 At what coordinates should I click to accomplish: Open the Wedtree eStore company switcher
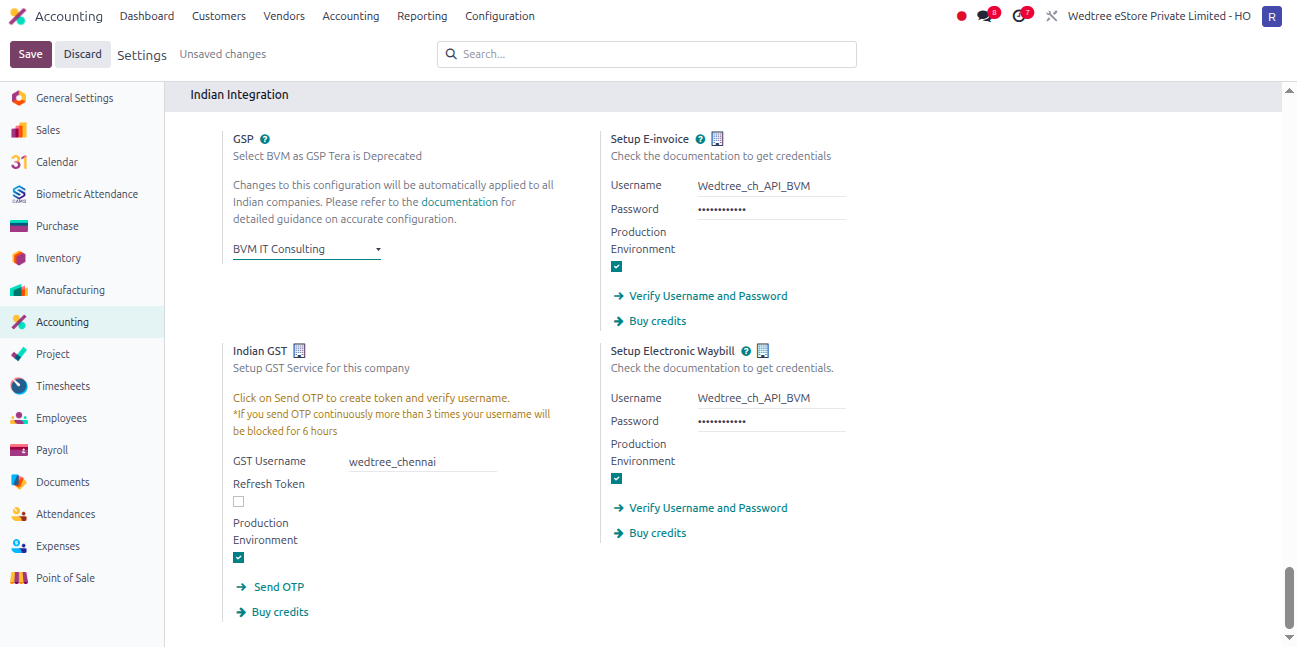pyautogui.click(x=1159, y=16)
